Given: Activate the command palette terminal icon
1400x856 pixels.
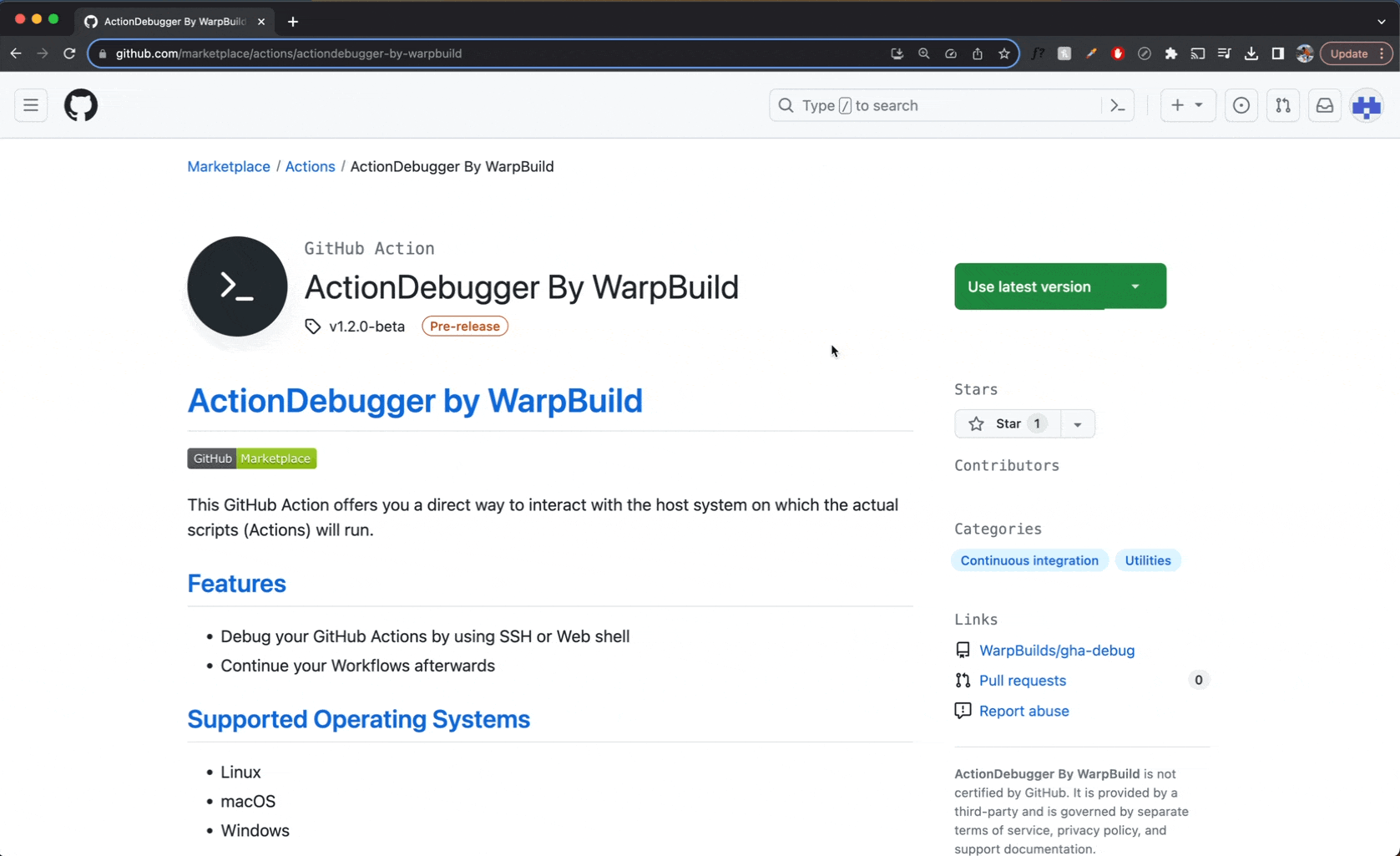Looking at the screenshot, I should (1117, 105).
